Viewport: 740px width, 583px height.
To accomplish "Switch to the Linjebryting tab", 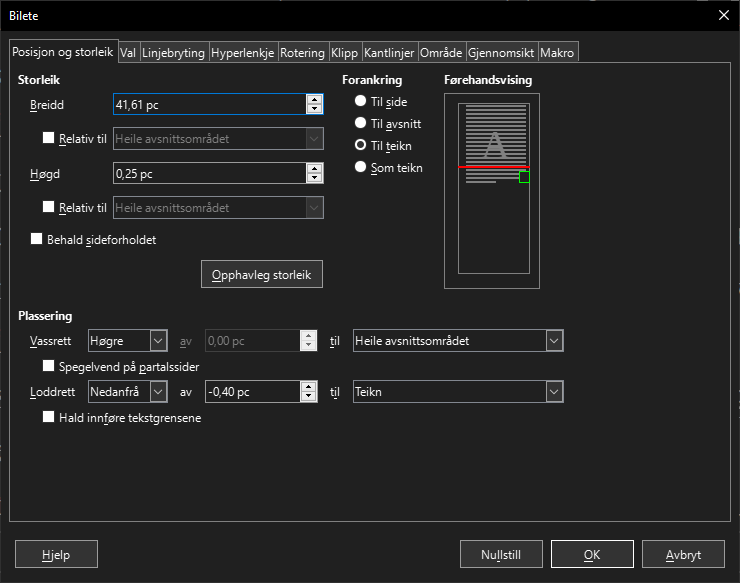I will click(173, 52).
